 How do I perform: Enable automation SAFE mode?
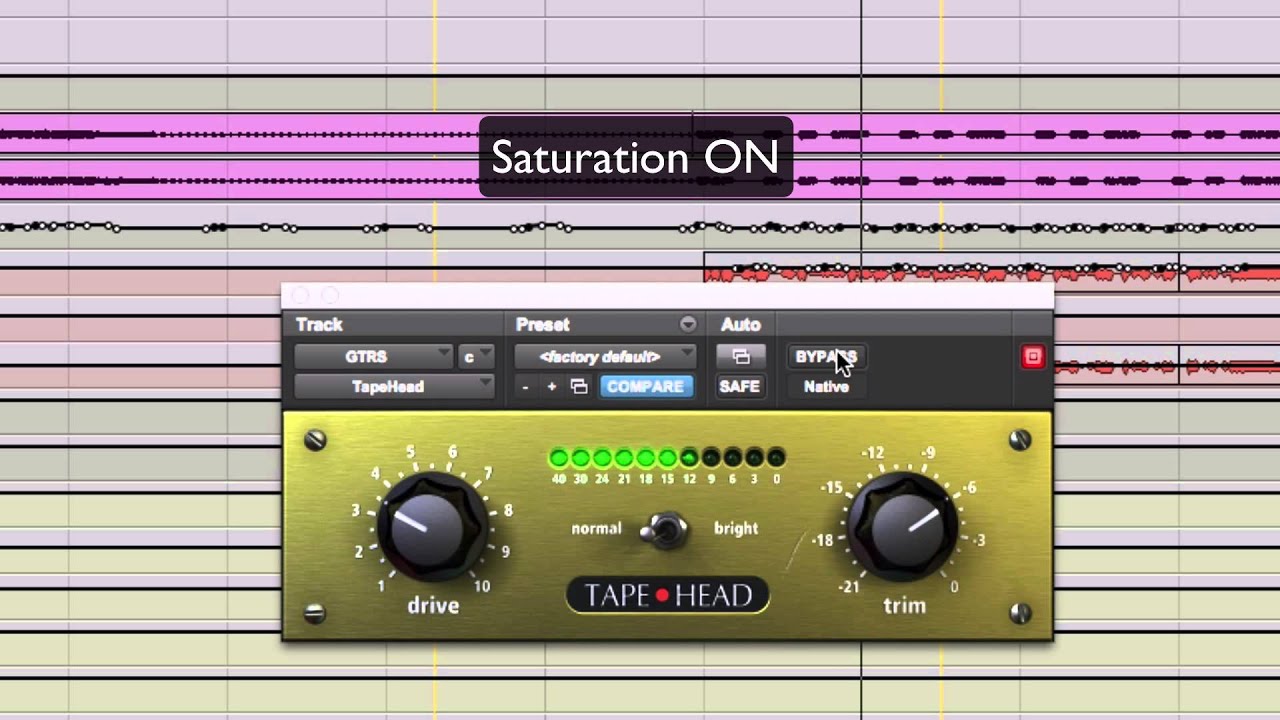pyautogui.click(x=740, y=387)
